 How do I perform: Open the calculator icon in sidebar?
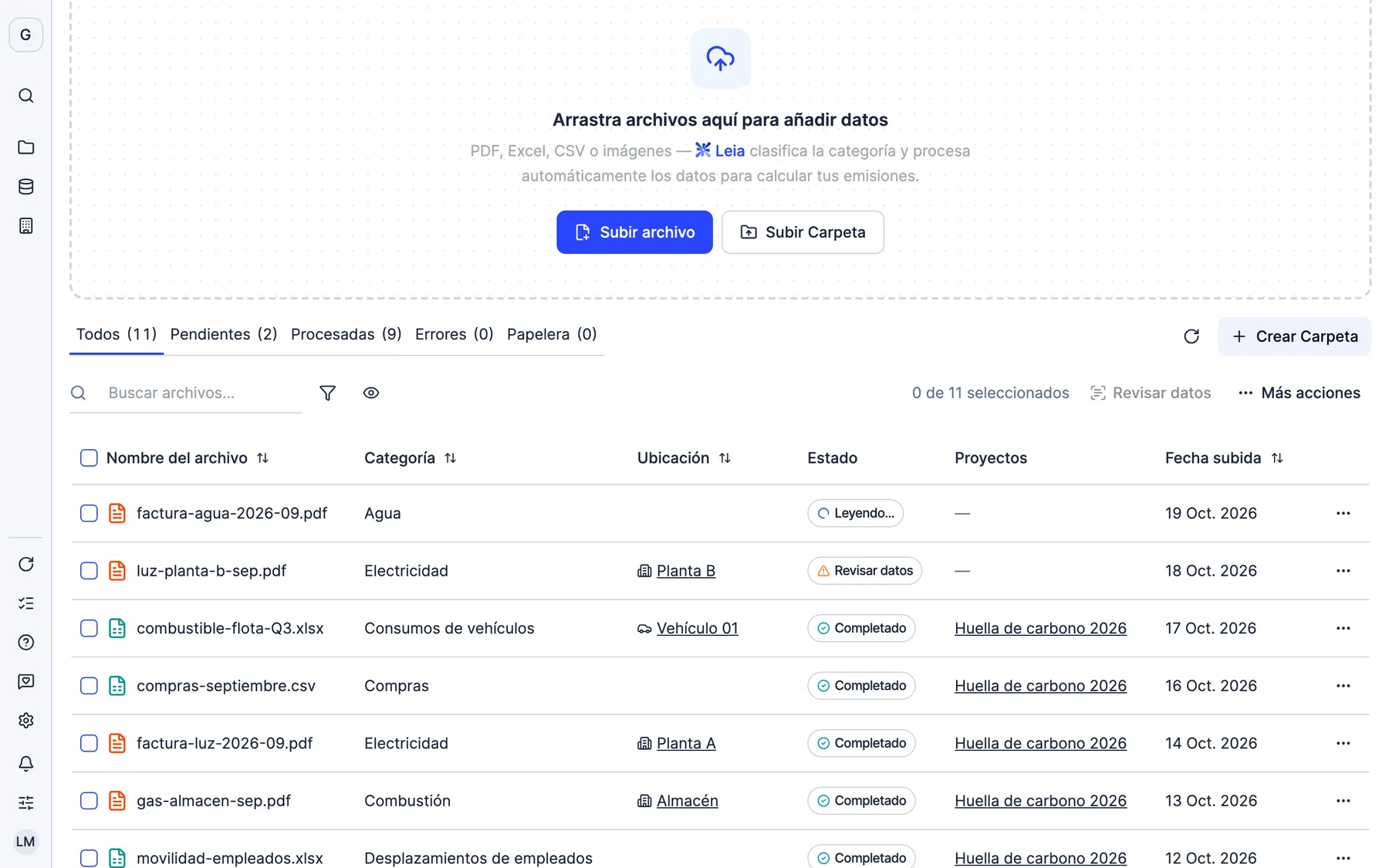click(x=25, y=226)
